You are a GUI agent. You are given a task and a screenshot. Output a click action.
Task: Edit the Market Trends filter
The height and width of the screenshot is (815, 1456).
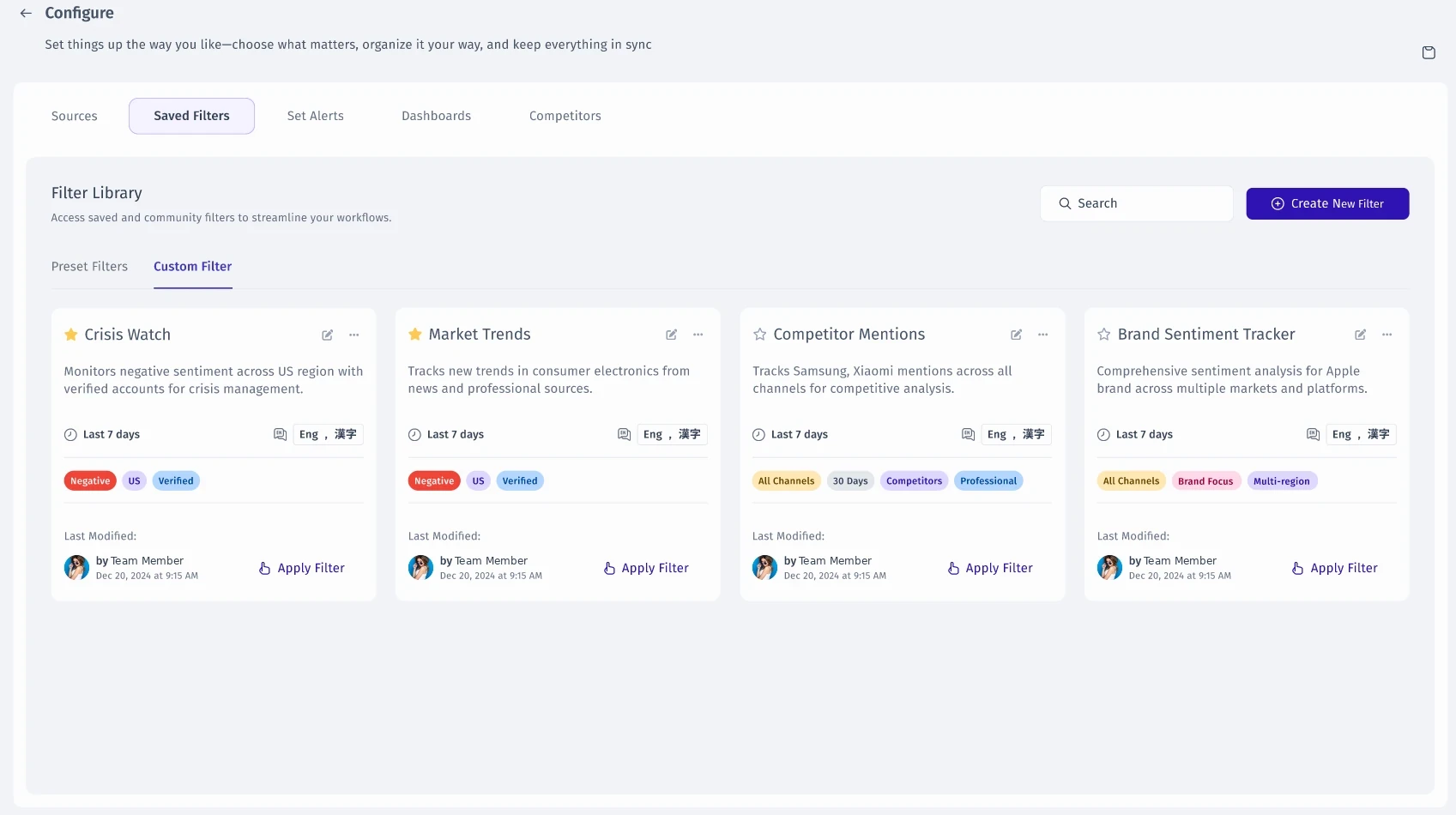coord(672,335)
